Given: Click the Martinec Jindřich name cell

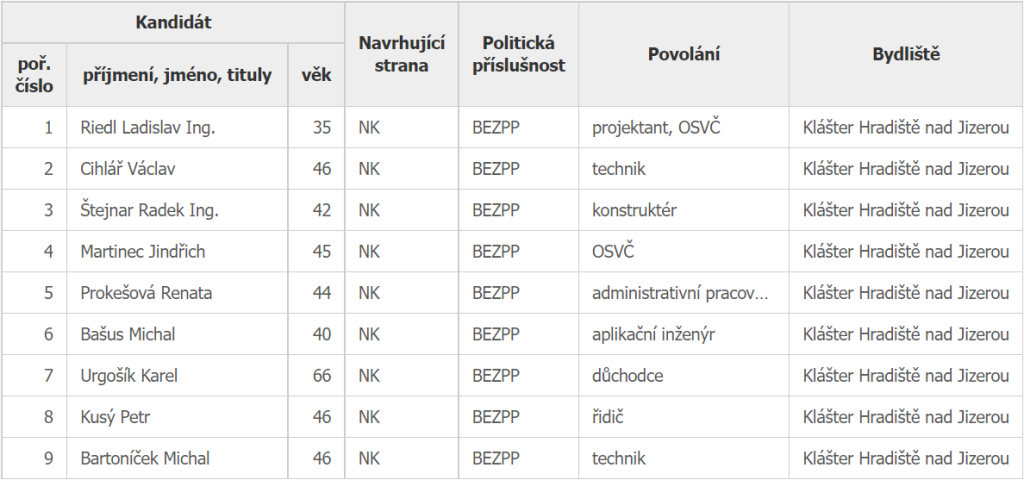Looking at the screenshot, I should (142, 252).
